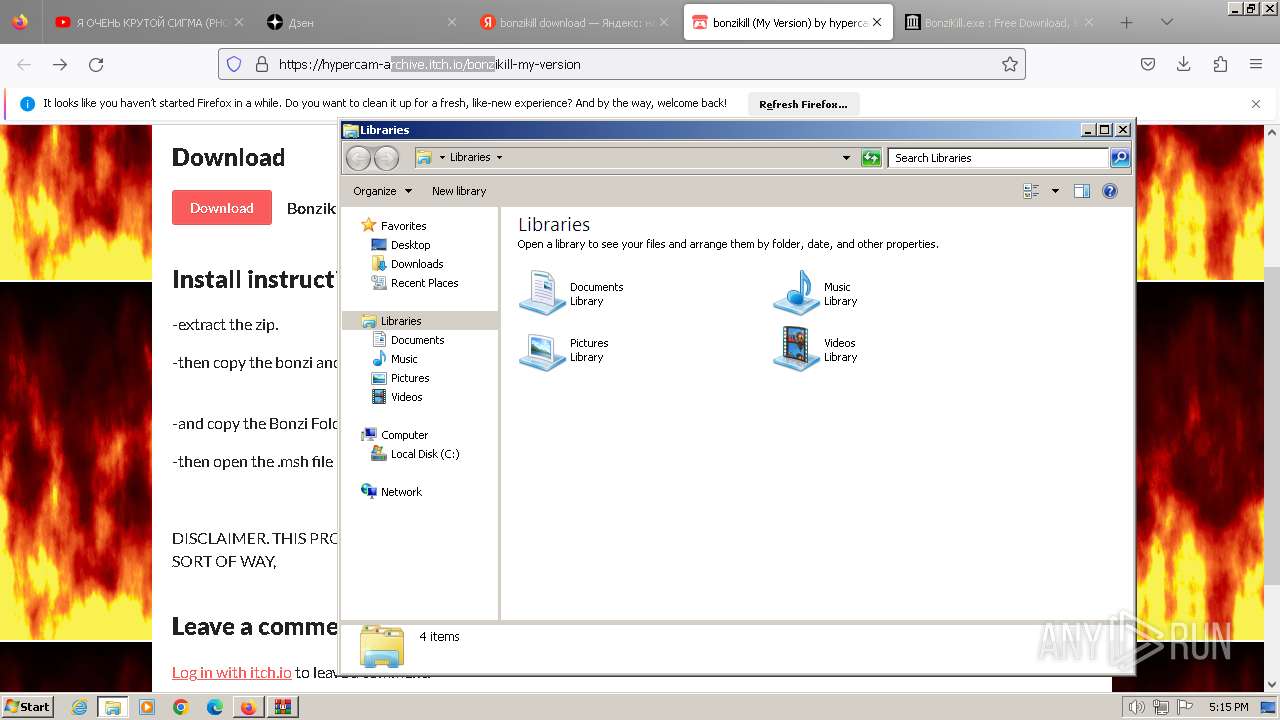Click the Refresh Firefox… button
This screenshot has height=720, width=1280.
click(803, 104)
